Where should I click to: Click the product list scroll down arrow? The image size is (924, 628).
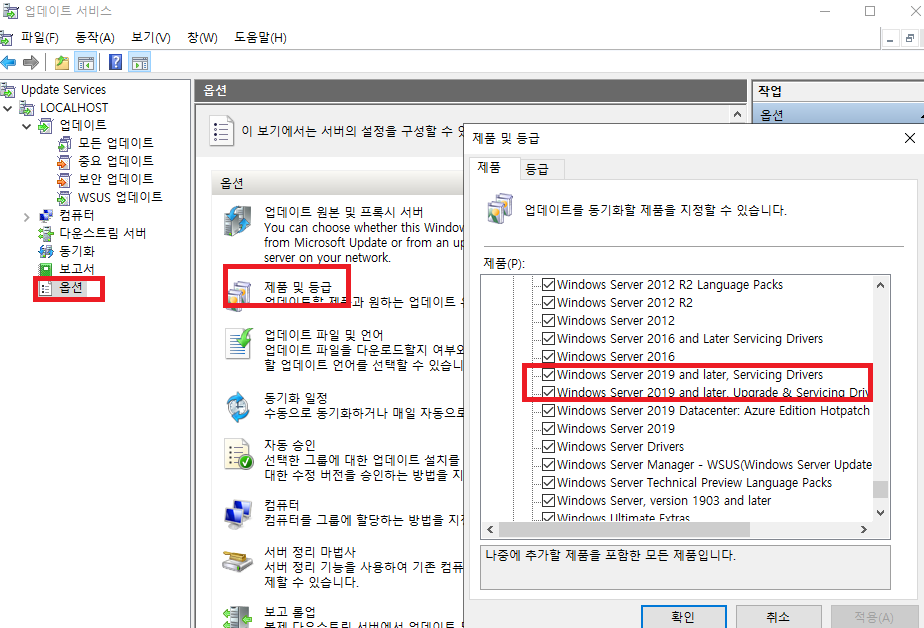[x=880, y=513]
